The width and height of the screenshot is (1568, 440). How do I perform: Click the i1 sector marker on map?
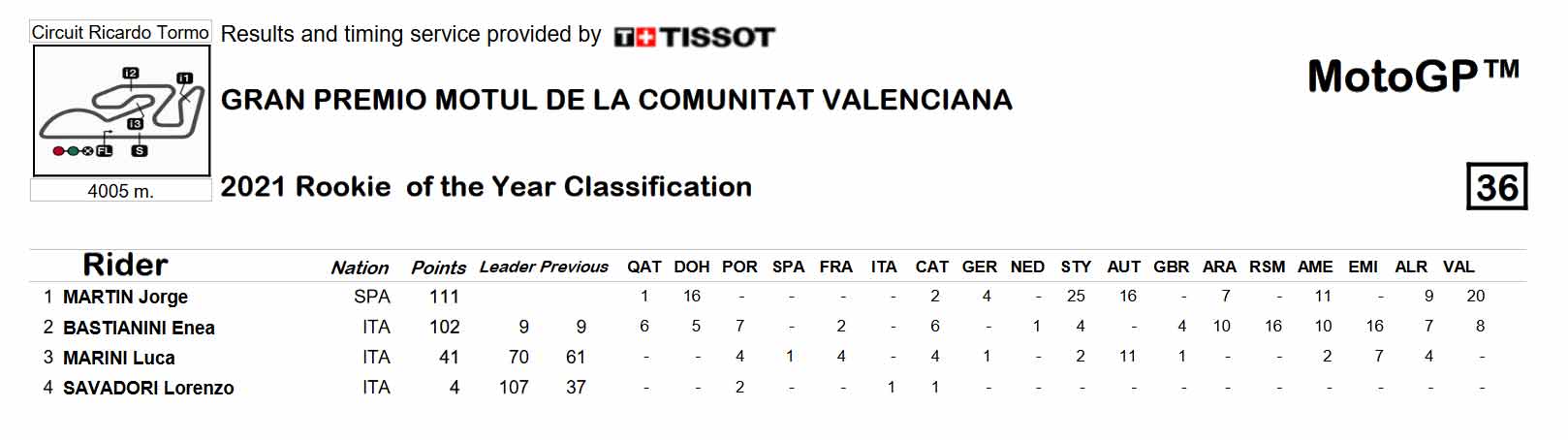coord(184,78)
